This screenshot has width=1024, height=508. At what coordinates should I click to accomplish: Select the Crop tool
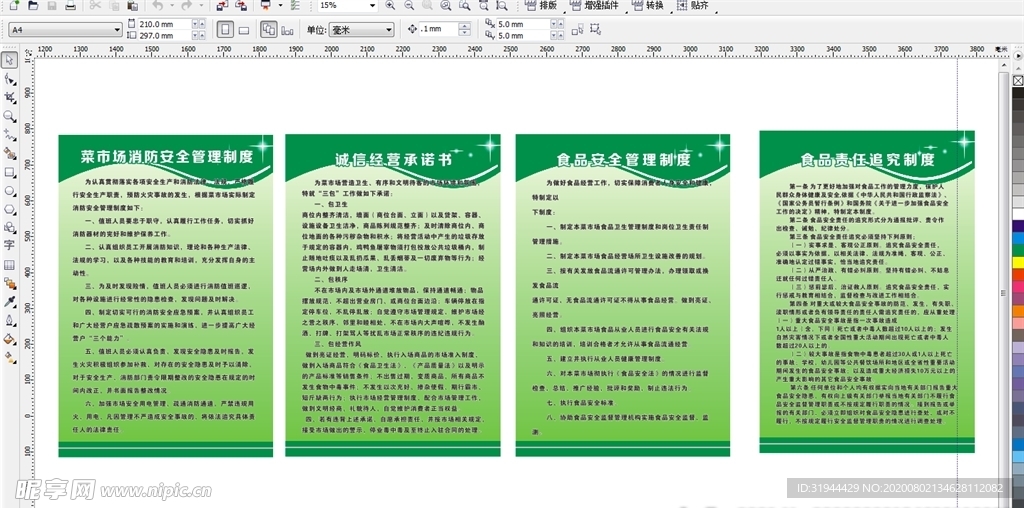click(x=9, y=97)
